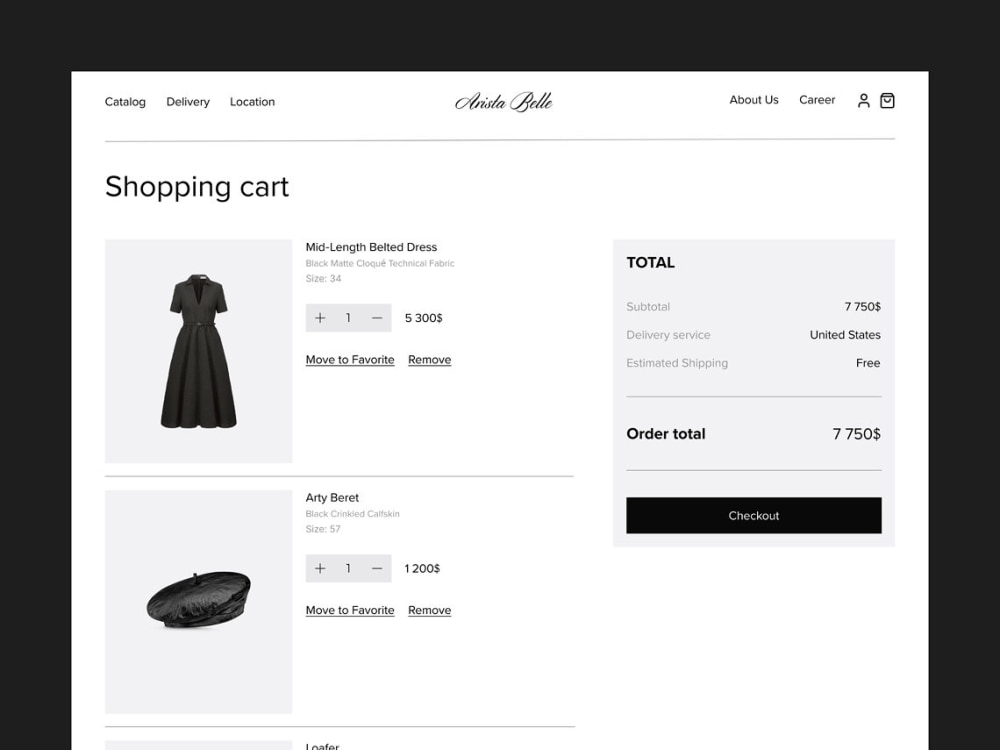Click the Subtotal 7 750$ amount
Screen dimensions: 1000x750
point(862,307)
